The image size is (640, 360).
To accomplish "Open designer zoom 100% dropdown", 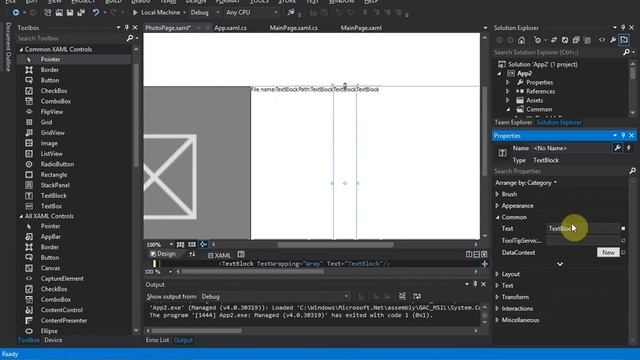I will point(171,244).
